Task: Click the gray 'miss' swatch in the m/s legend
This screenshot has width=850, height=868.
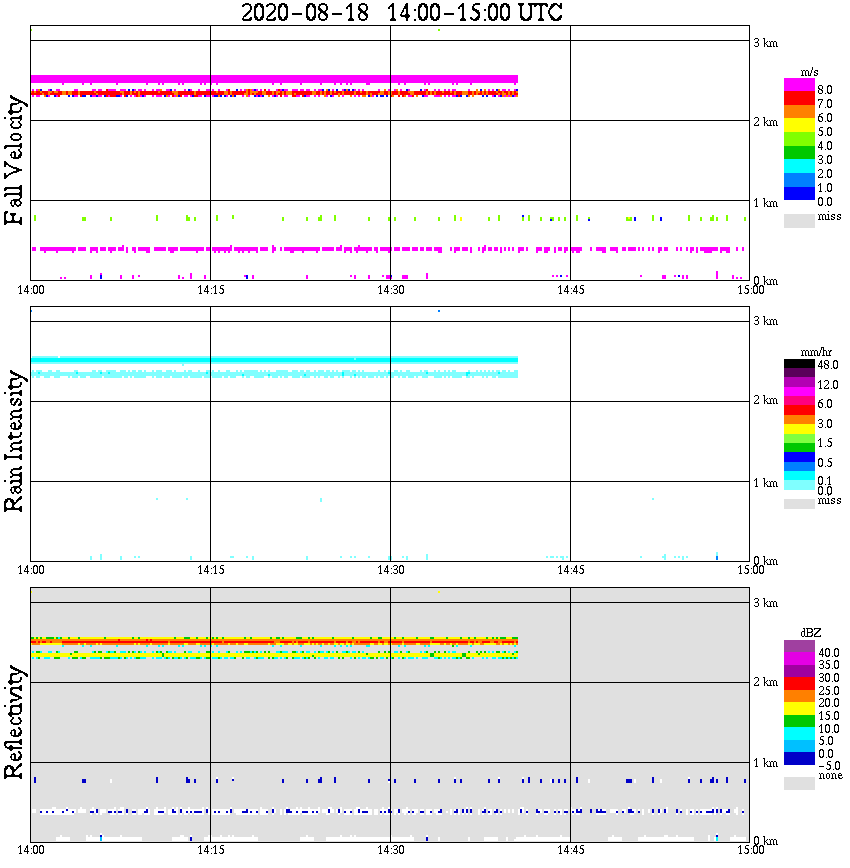Action: tap(799, 221)
